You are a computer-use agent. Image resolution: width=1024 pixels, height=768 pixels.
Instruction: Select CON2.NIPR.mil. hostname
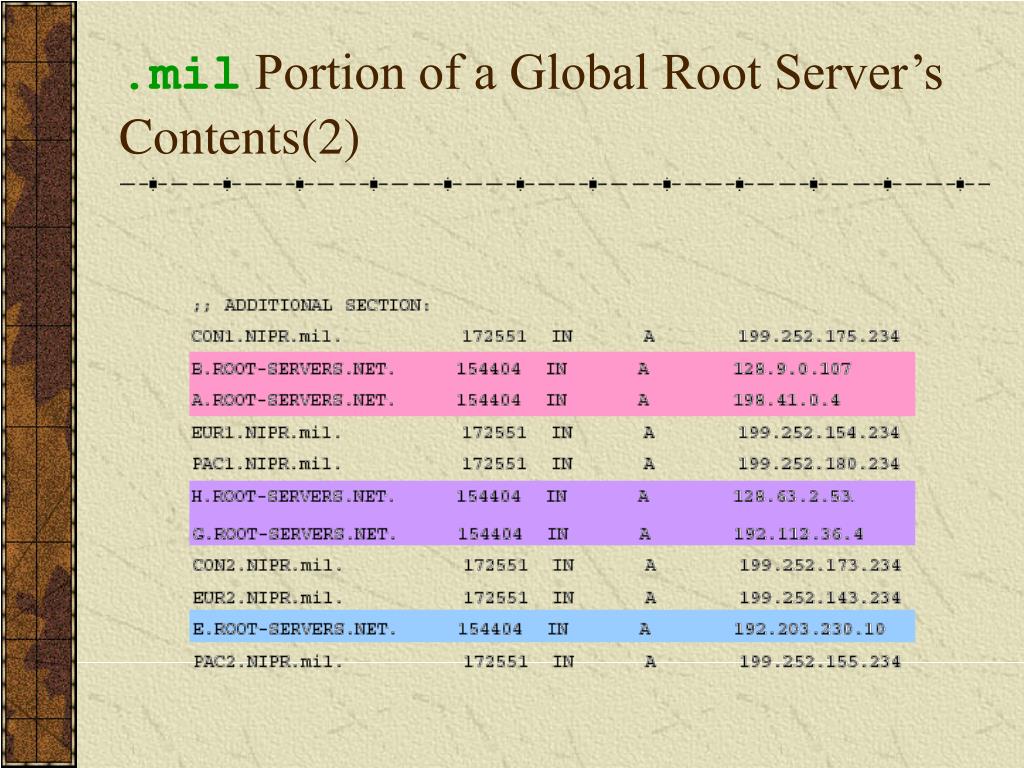pyautogui.click(x=268, y=566)
